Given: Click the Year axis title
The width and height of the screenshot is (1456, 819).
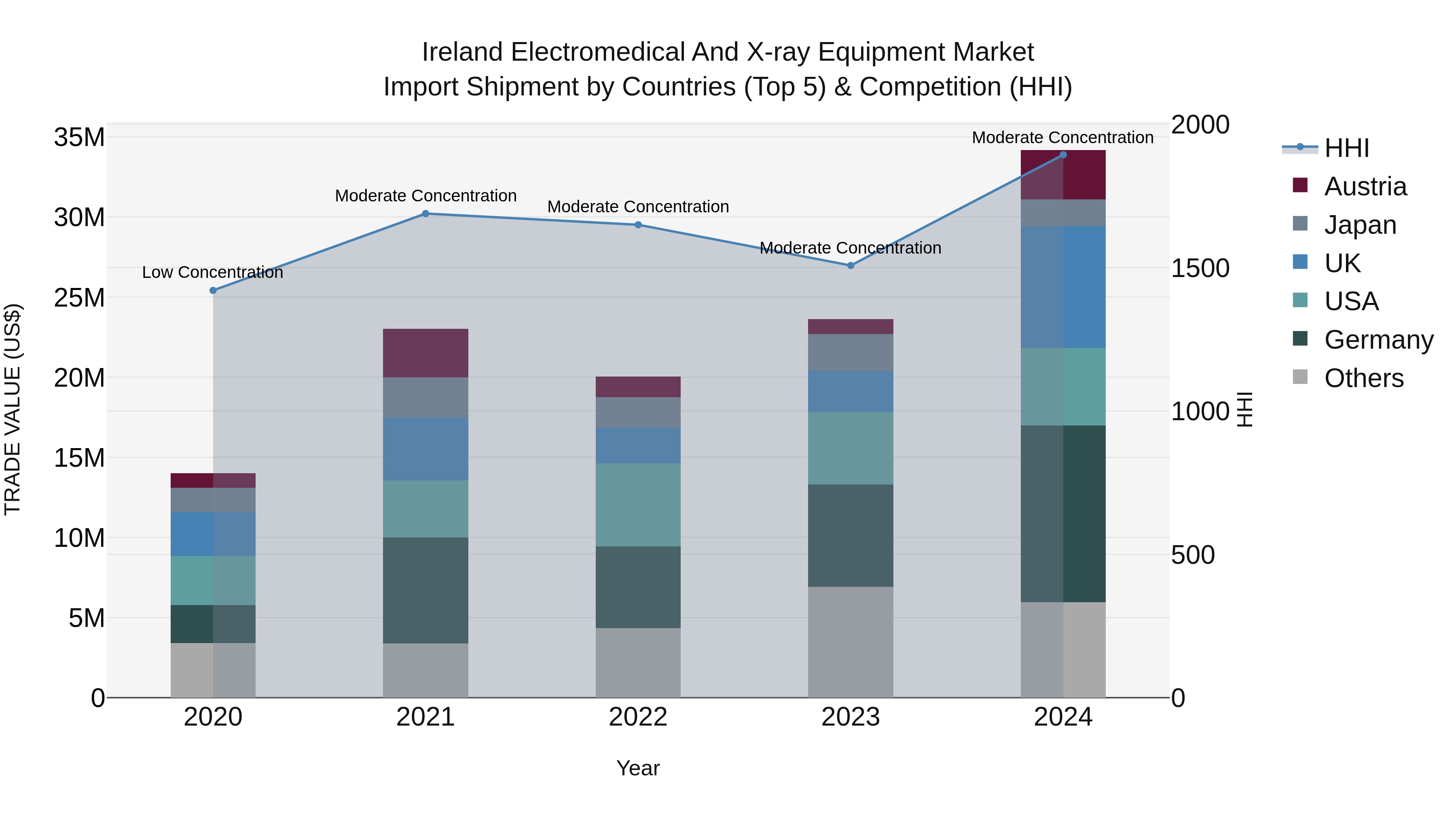Looking at the screenshot, I should (638, 769).
